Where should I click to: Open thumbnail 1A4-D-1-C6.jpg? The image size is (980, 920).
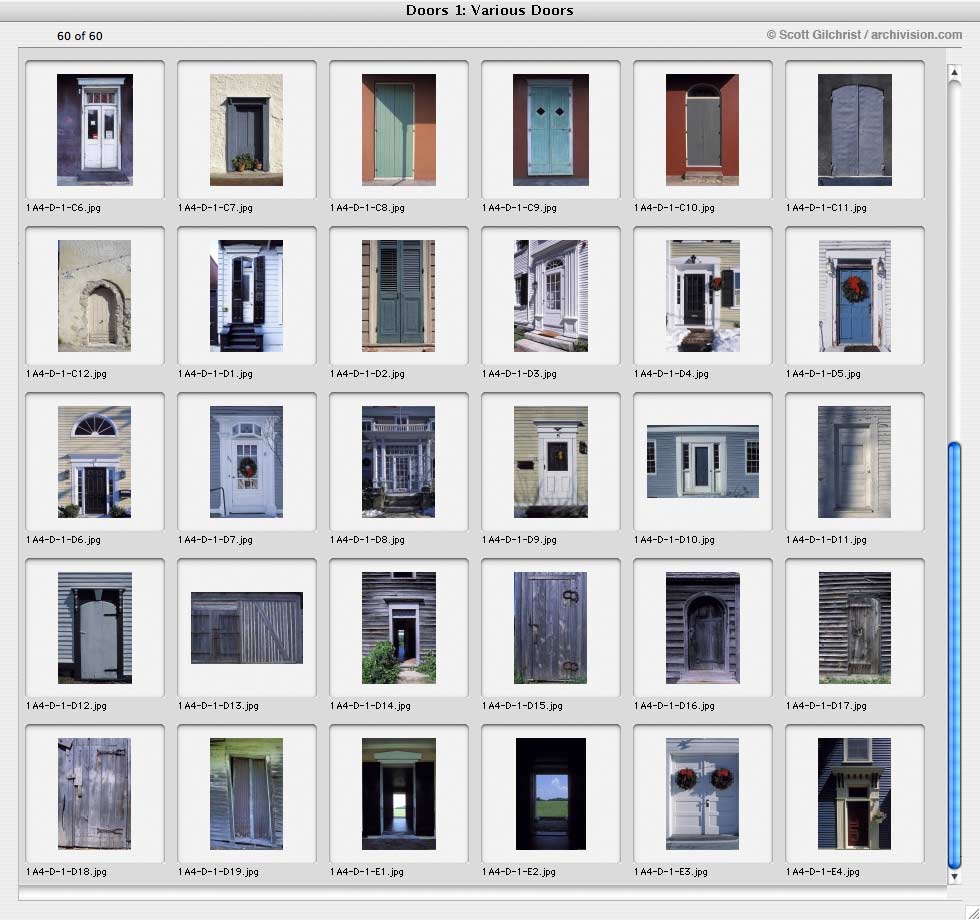[x=94, y=130]
